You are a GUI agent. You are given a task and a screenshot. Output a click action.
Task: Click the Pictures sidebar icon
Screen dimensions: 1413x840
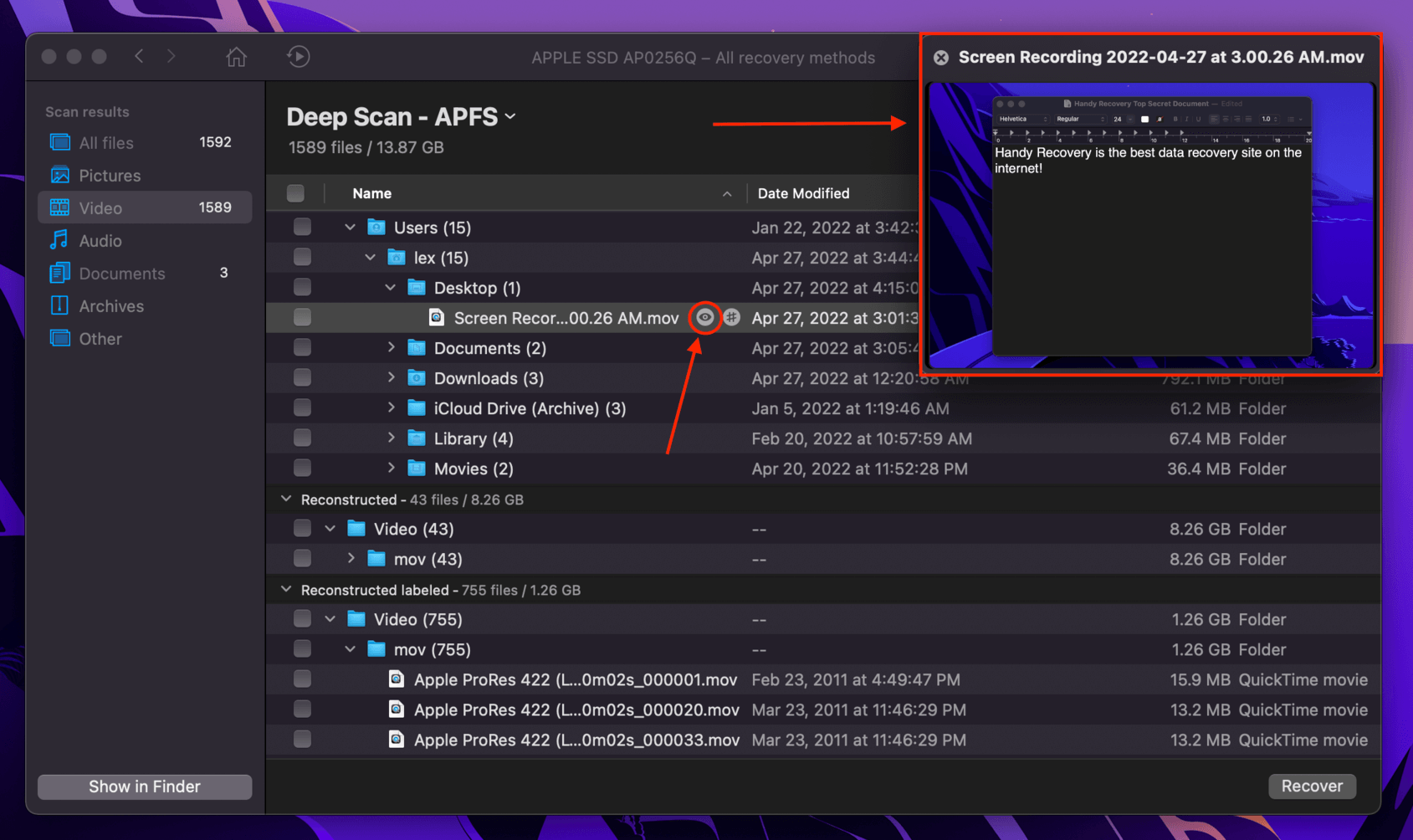[60, 175]
